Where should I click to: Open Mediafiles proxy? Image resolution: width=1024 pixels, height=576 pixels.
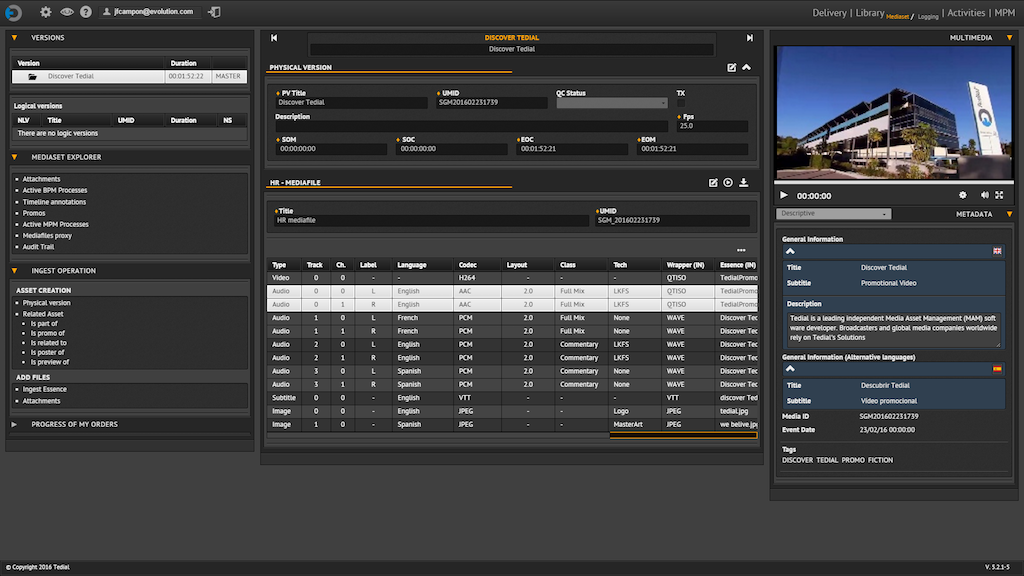(47, 236)
